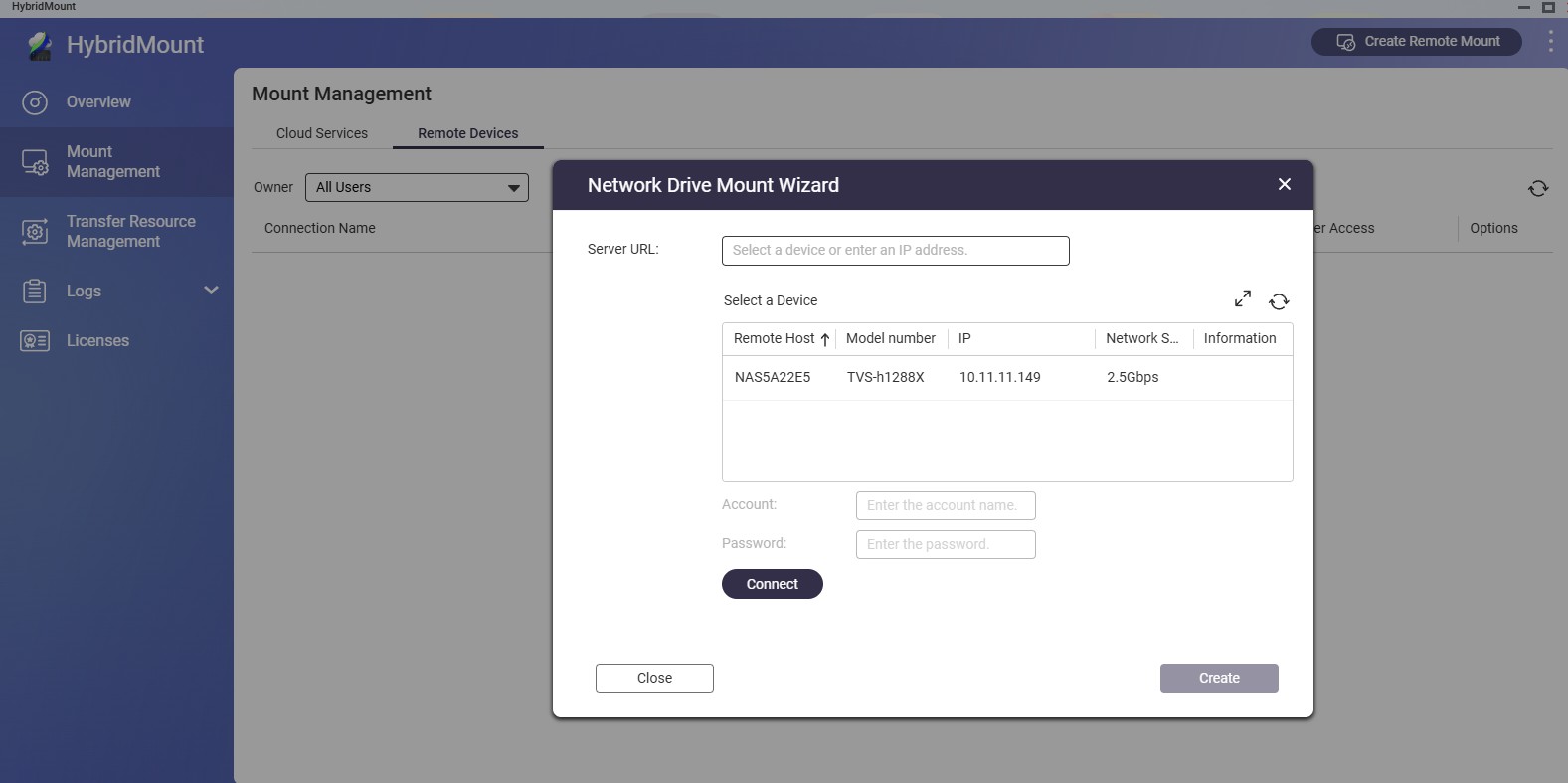The width and height of the screenshot is (1568, 783).
Task: Focus the Server URL input field
Action: point(895,251)
